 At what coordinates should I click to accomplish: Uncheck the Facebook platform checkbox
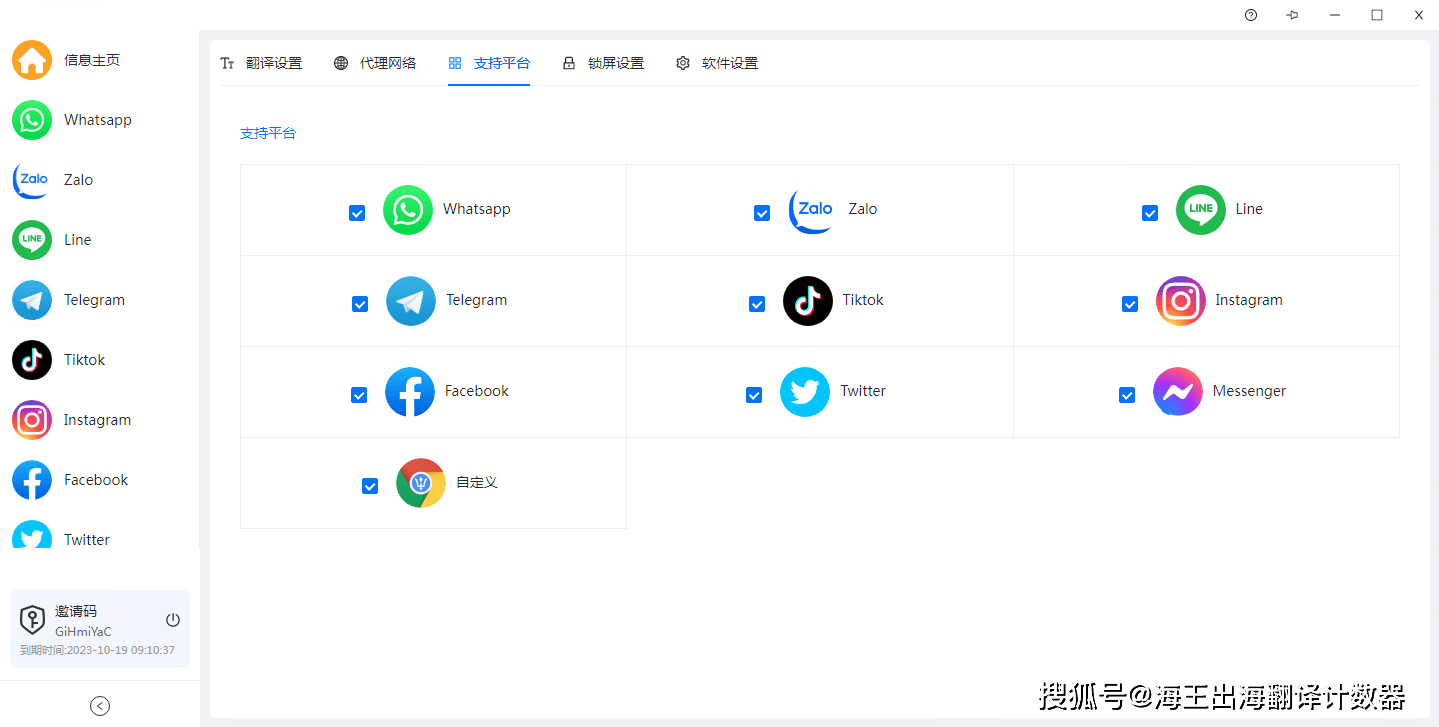[359, 395]
